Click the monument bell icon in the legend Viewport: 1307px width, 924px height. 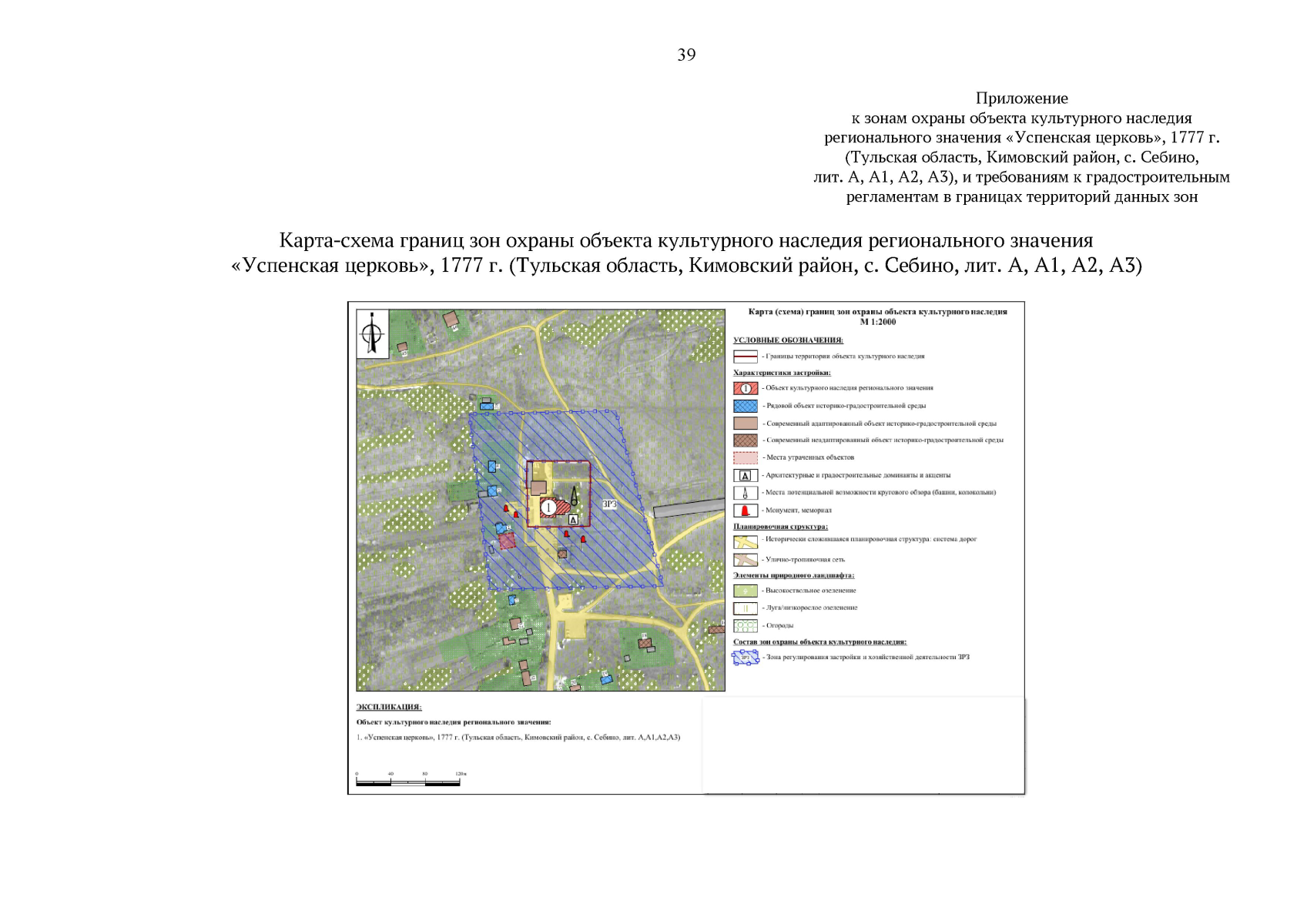(x=745, y=510)
